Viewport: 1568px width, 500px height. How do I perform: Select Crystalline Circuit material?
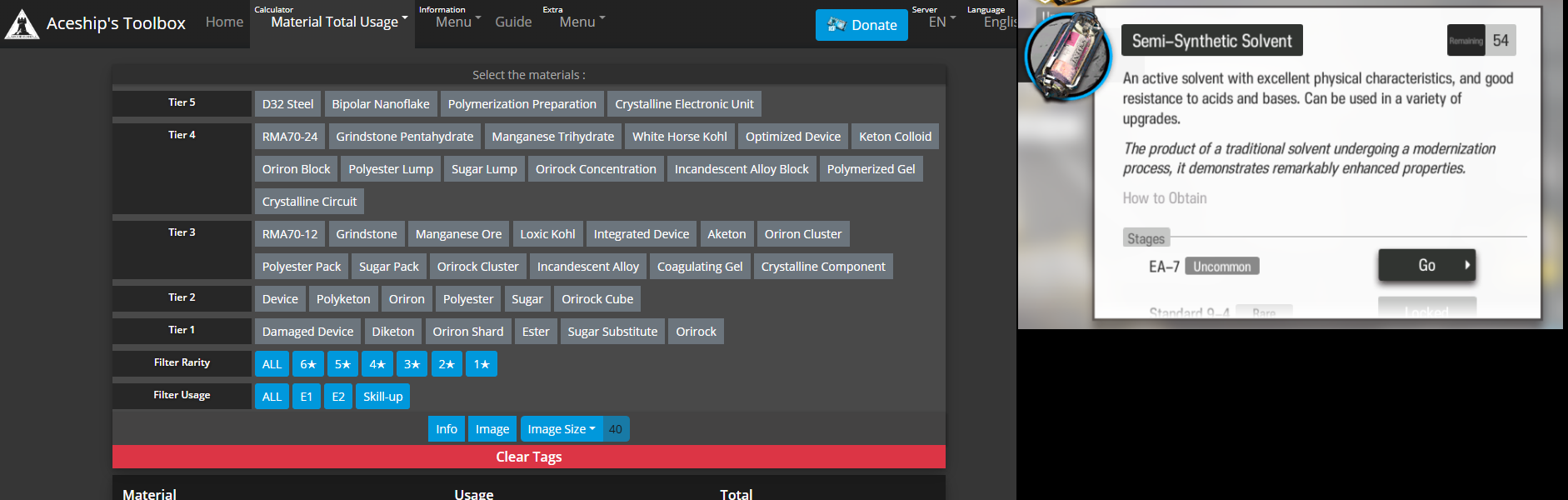(x=309, y=202)
